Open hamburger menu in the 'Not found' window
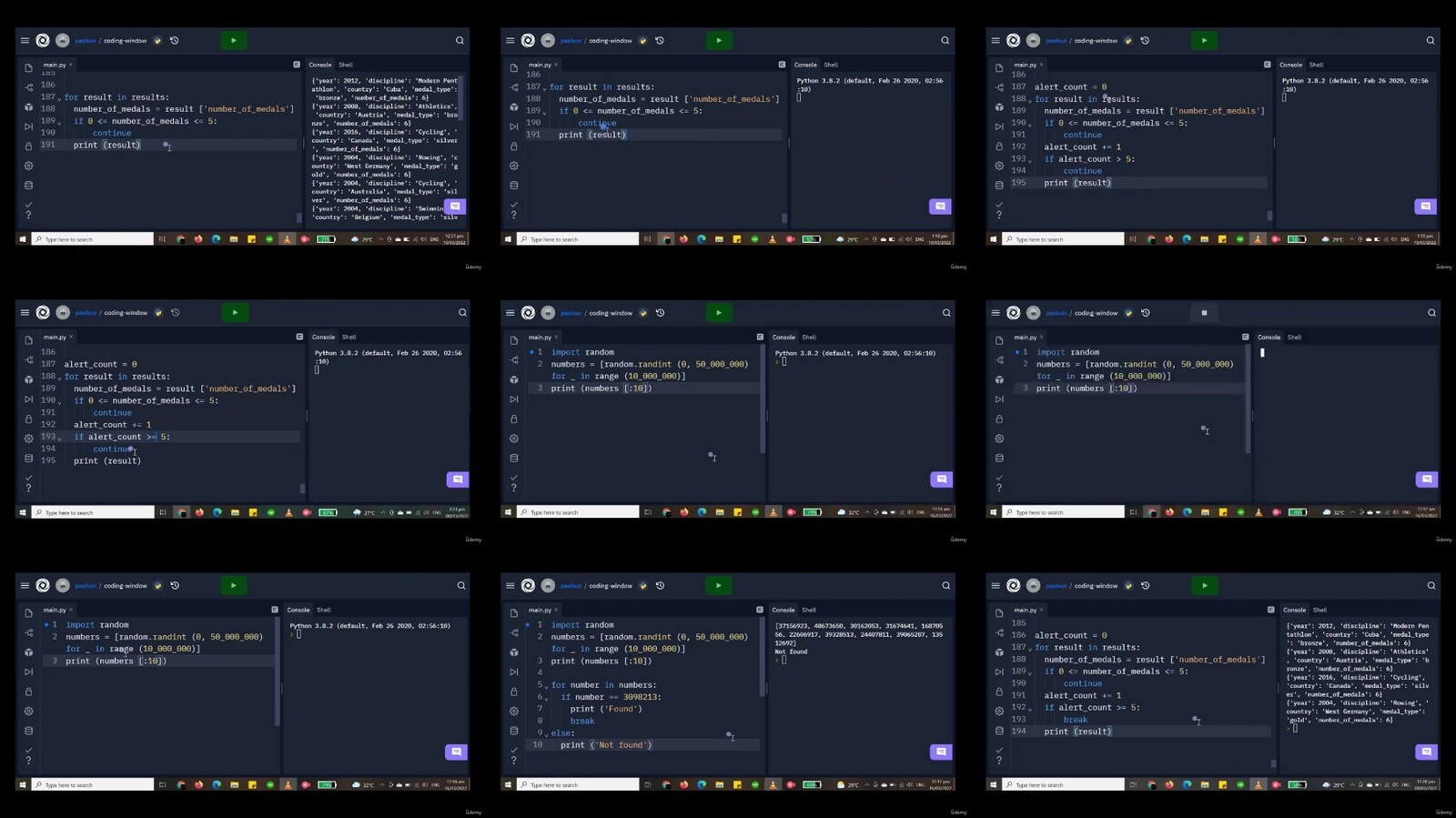Image resolution: width=1456 pixels, height=818 pixels. coord(510,585)
